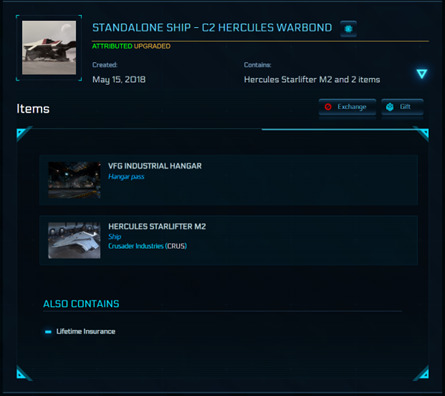
Task: Click the Gift button
Action: [402, 107]
